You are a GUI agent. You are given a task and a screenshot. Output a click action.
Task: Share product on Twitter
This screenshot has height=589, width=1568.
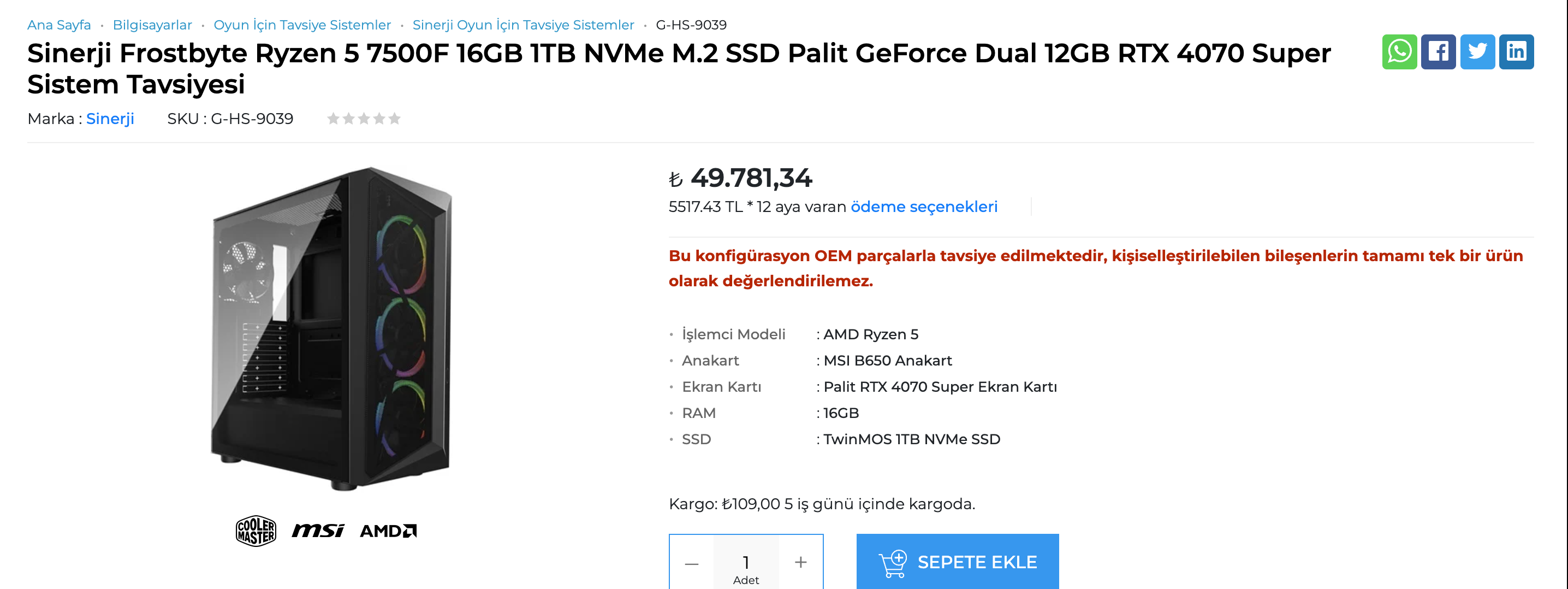tap(1477, 52)
